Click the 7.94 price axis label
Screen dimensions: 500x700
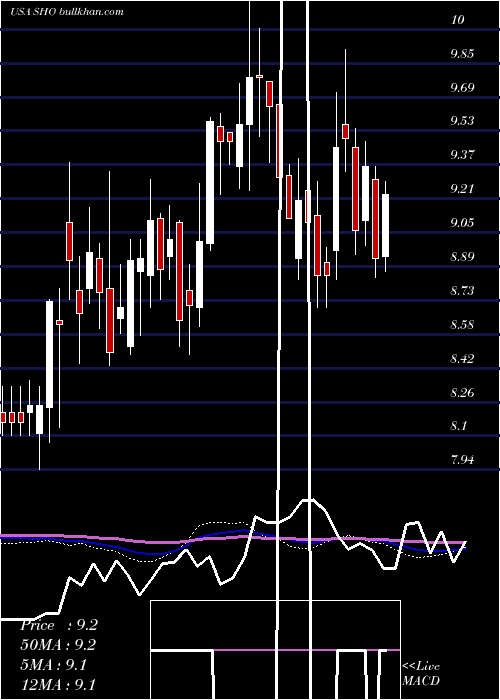462,460
